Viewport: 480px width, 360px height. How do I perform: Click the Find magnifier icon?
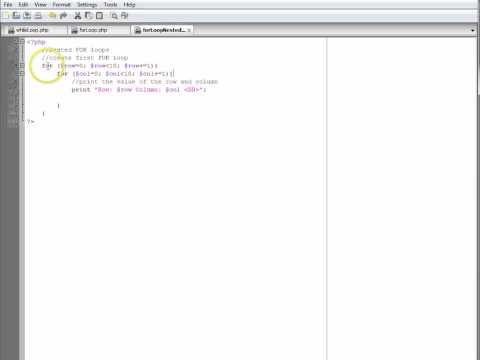click(114, 16)
